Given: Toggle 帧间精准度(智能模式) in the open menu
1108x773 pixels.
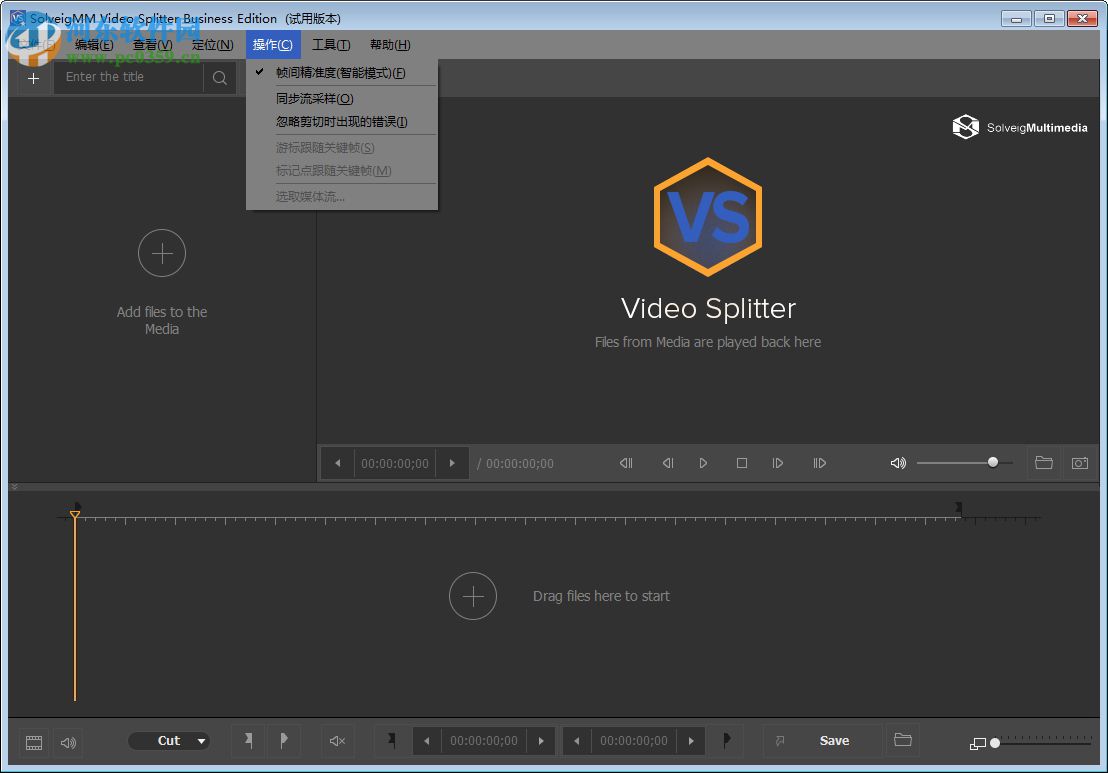Looking at the screenshot, I should (340, 72).
